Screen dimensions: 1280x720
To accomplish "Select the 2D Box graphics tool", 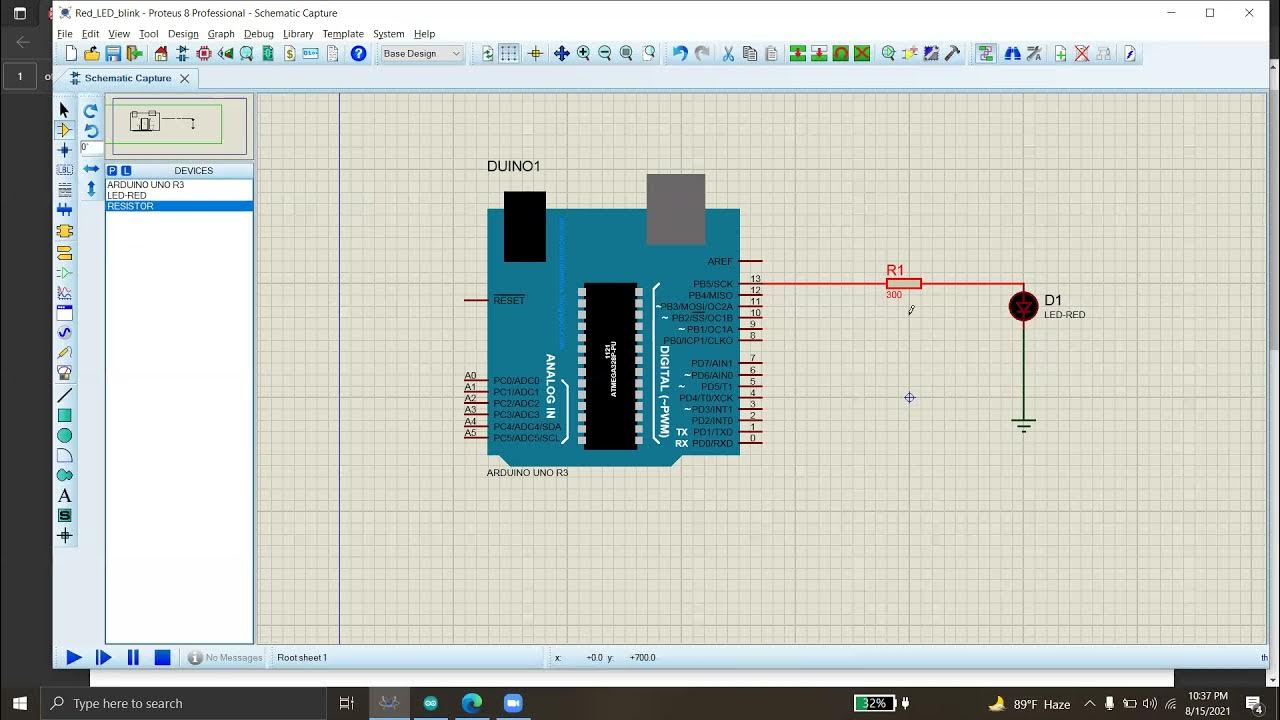I will (65, 416).
